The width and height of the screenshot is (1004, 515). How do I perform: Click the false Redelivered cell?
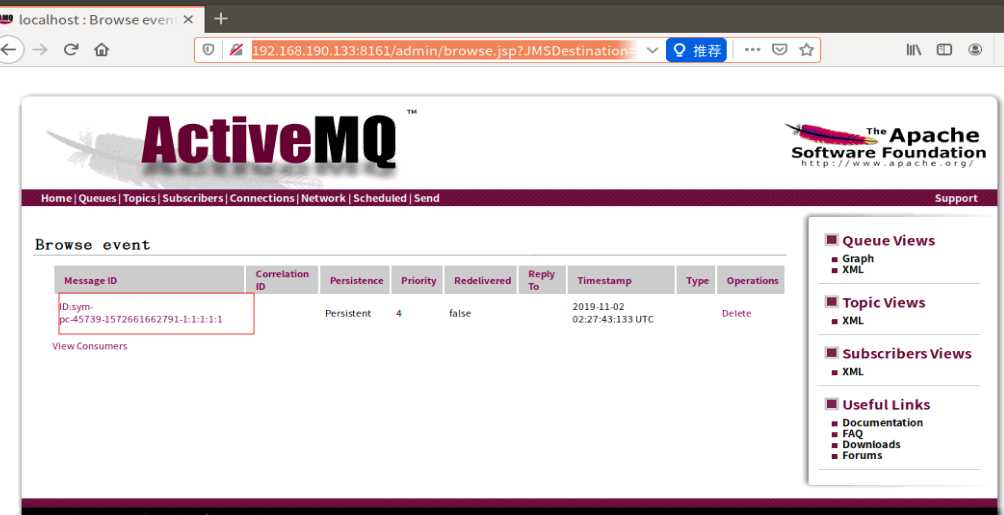460,313
